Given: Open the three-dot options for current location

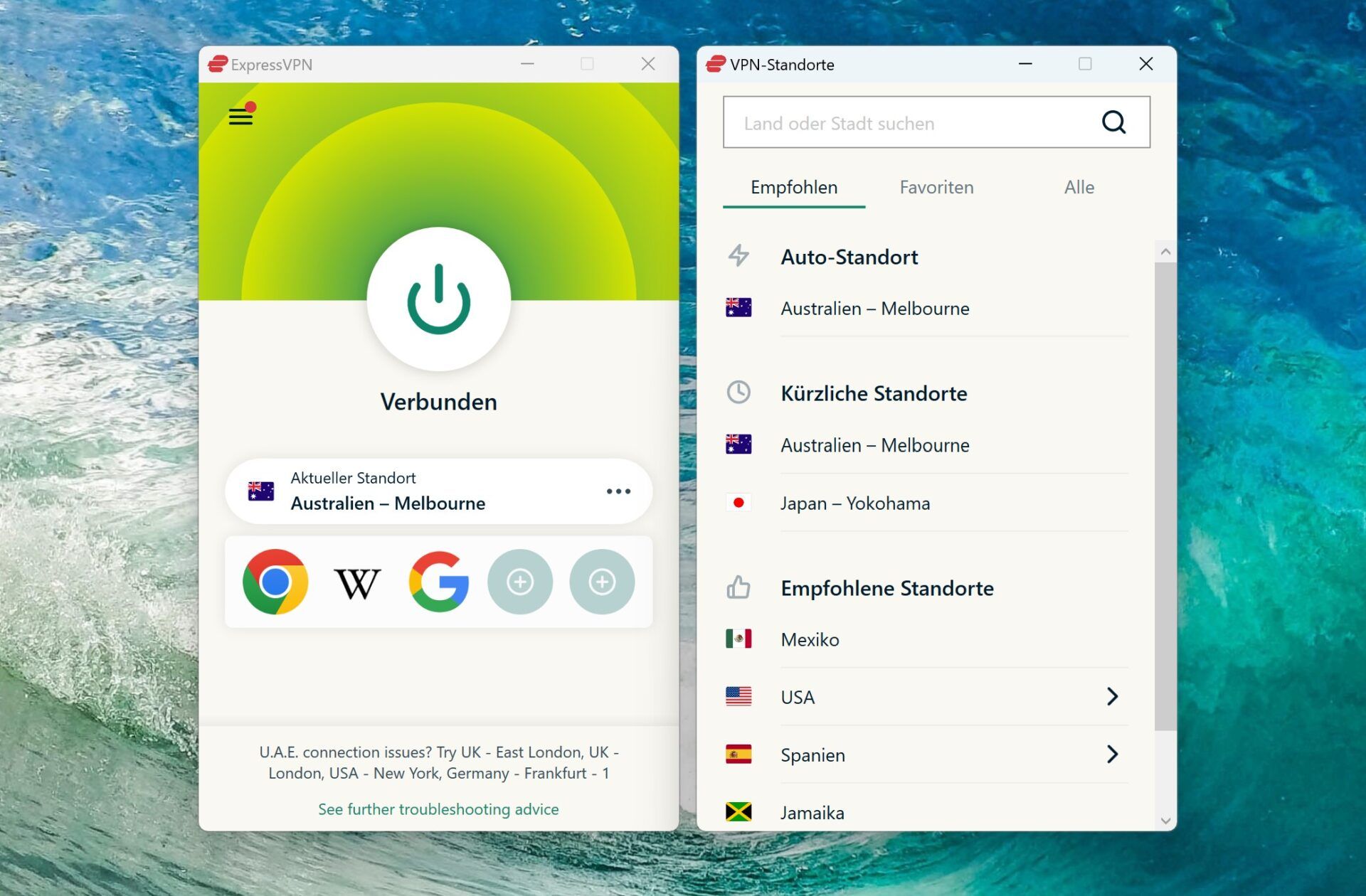Looking at the screenshot, I should (618, 491).
